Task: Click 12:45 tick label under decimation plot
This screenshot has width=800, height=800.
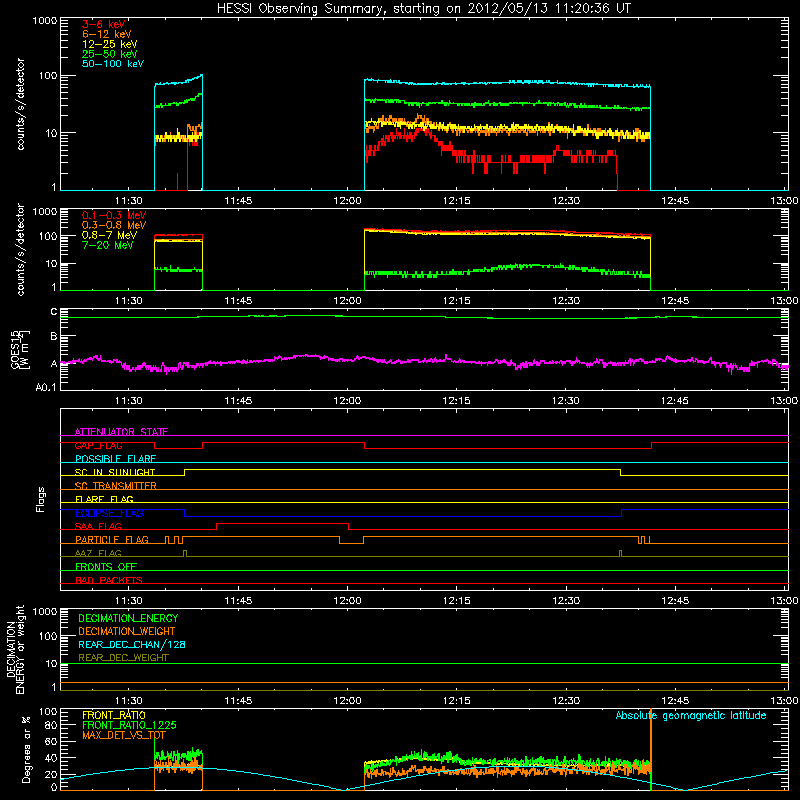Action: tap(675, 701)
